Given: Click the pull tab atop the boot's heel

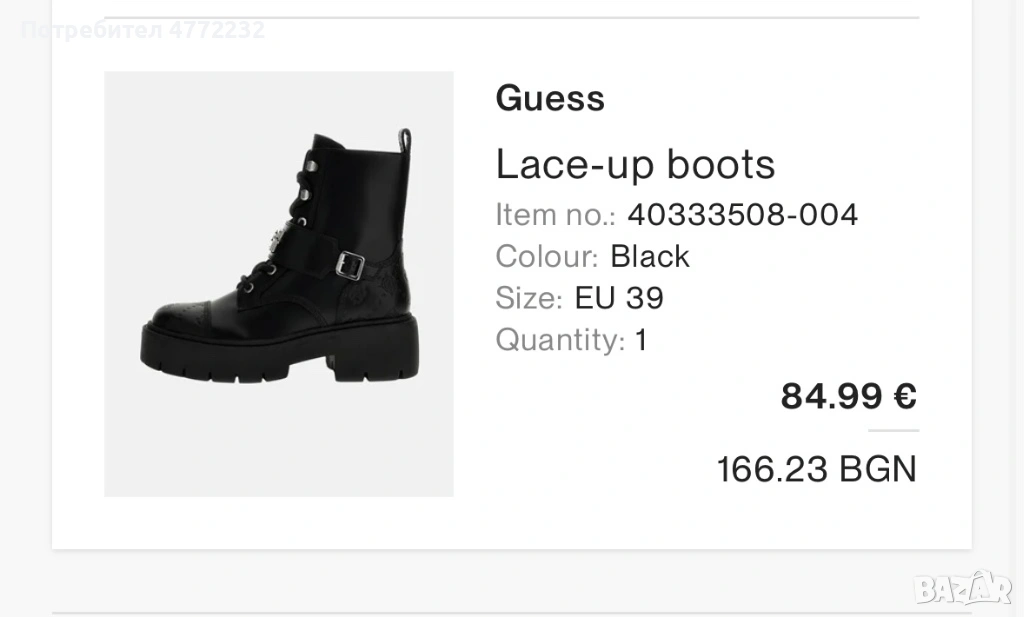Looking at the screenshot, I should (x=404, y=140).
